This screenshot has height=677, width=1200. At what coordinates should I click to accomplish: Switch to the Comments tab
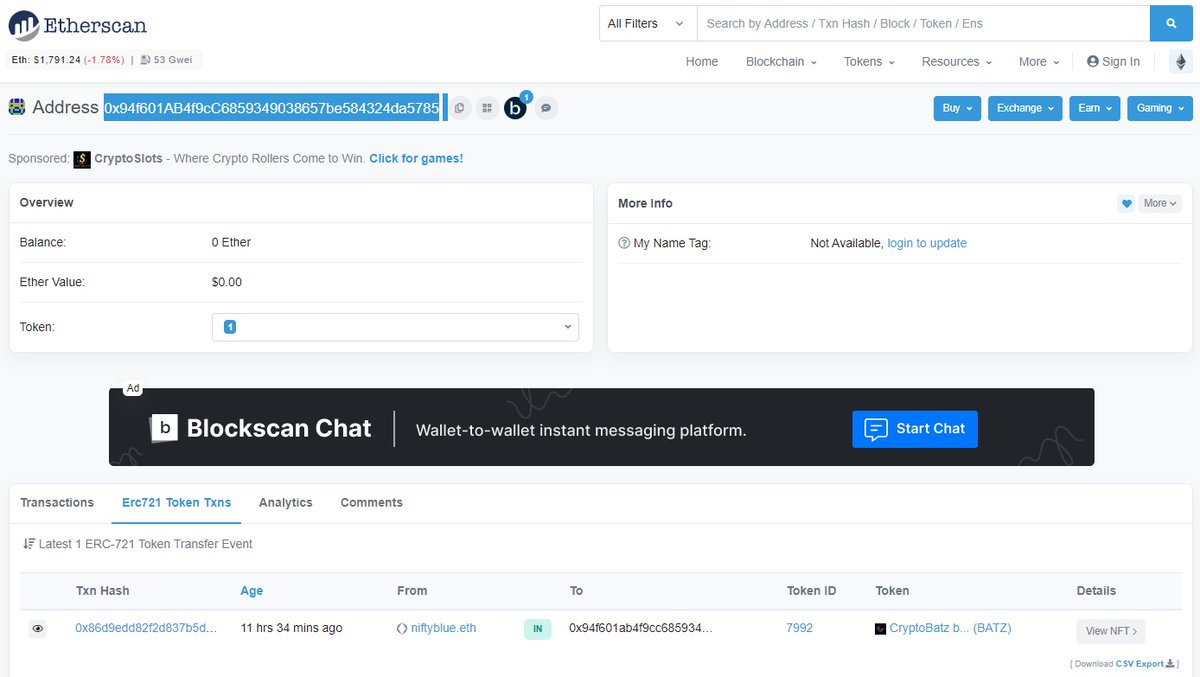coord(372,503)
